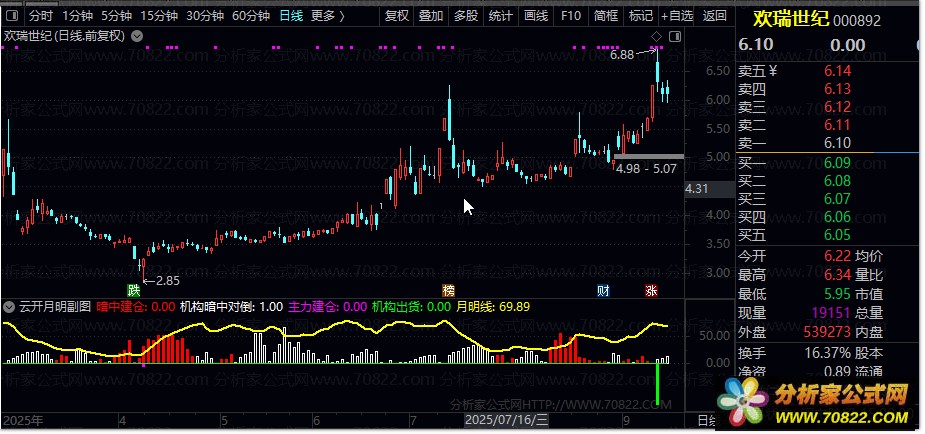Select the 卖三 price 6.12
The image size is (925, 434).
(838, 107)
